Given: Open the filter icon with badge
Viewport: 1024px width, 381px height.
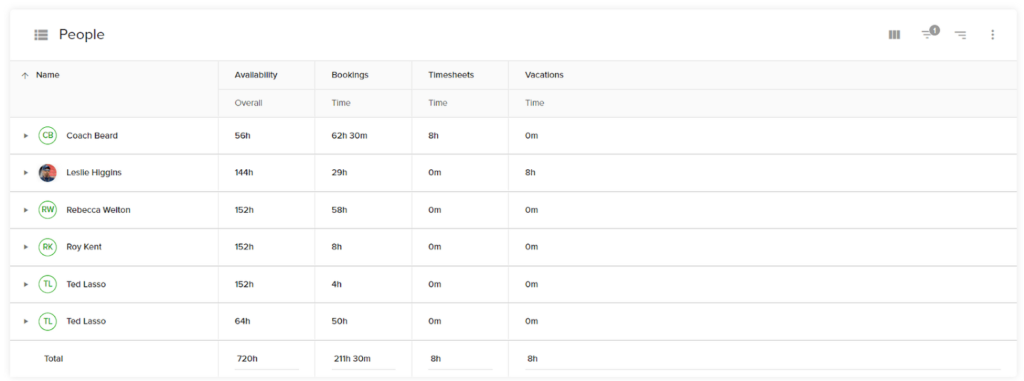Looking at the screenshot, I should pyautogui.click(x=929, y=33).
